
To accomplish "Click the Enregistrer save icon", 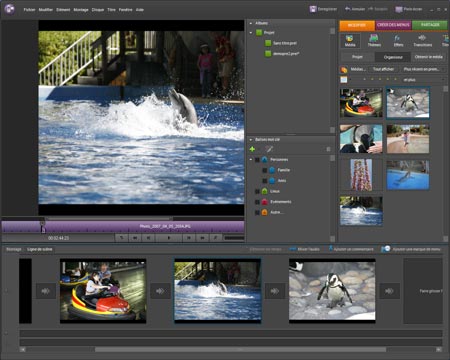I will 313,9.
